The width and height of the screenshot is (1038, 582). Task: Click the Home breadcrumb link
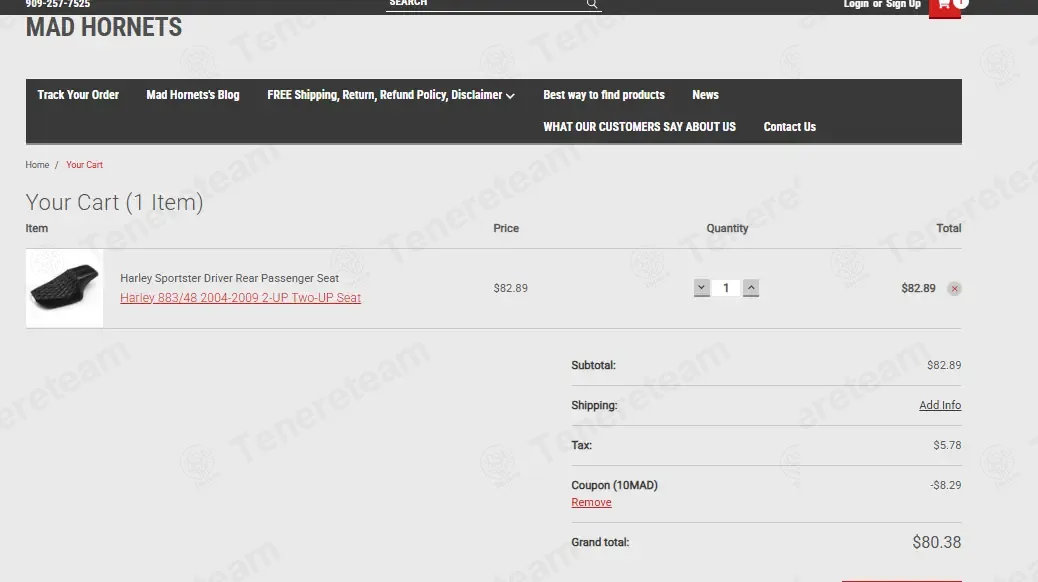click(x=37, y=165)
